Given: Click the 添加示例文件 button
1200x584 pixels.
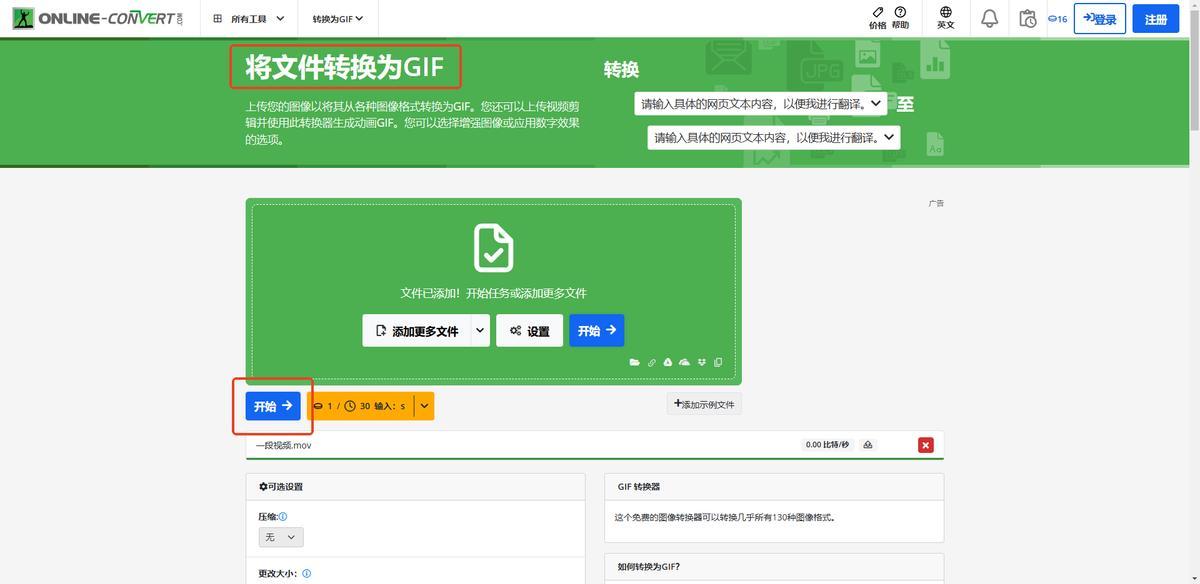Looking at the screenshot, I should pos(704,404).
